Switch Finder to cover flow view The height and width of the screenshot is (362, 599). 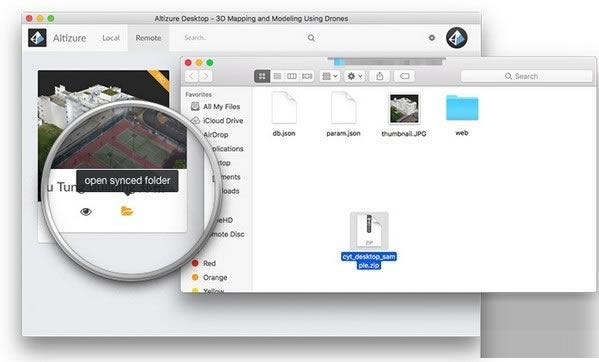click(x=307, y=76)
